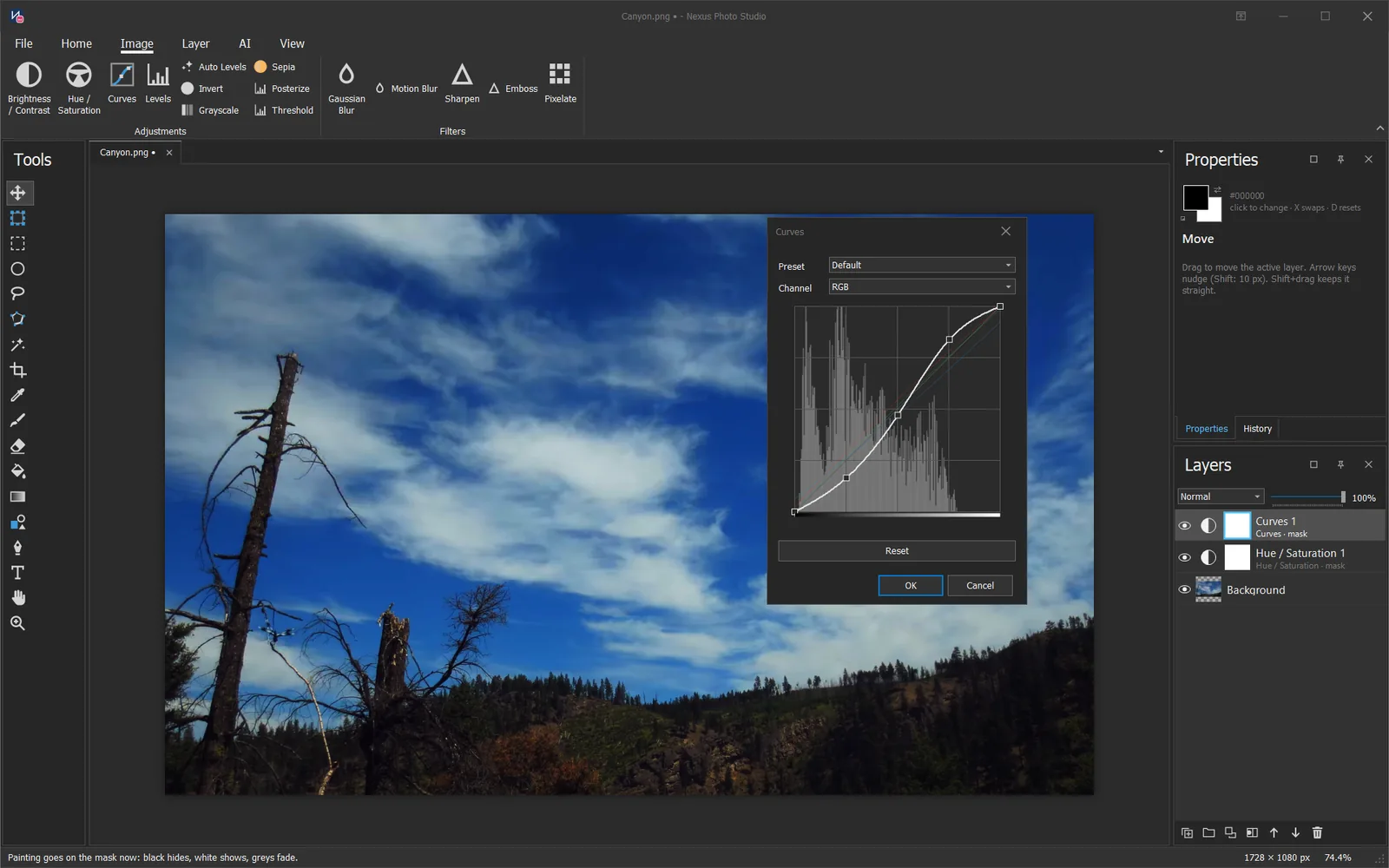Hide the Hue / Saturation 1 layer

pyautogui.click(x=1184, y=558)
